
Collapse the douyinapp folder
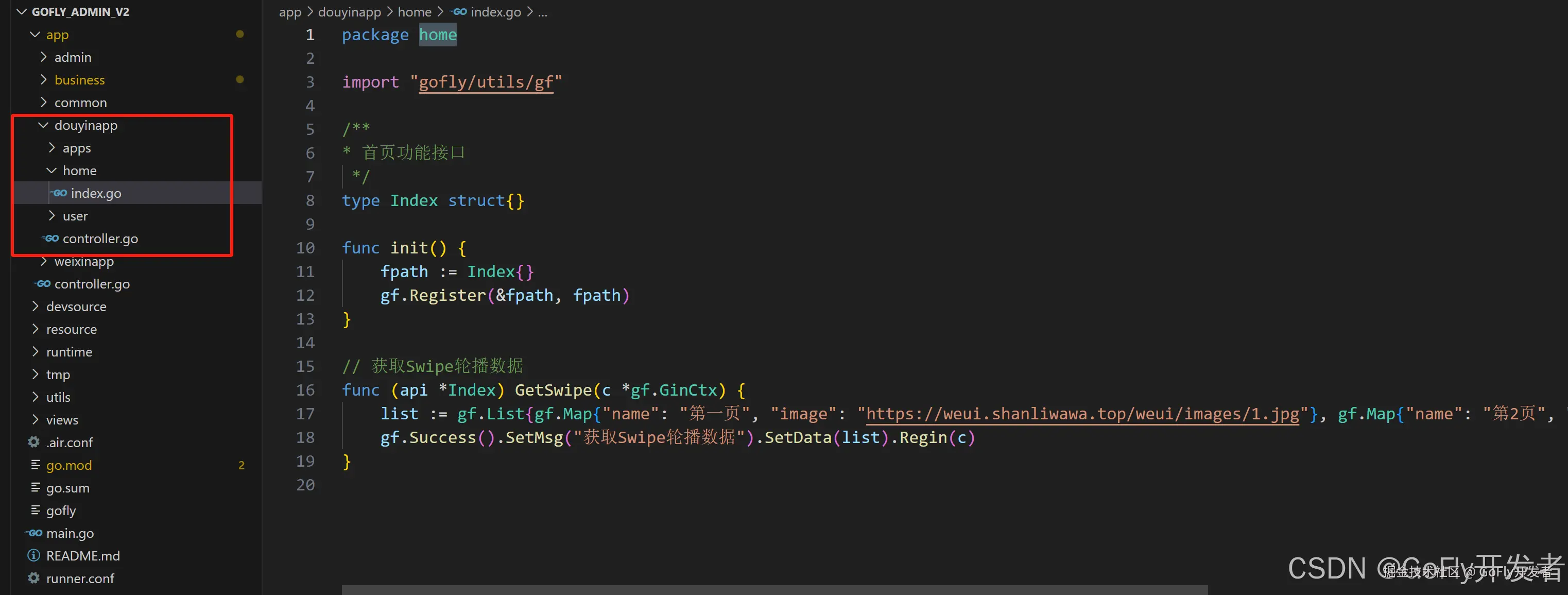(x=43, y=125)
